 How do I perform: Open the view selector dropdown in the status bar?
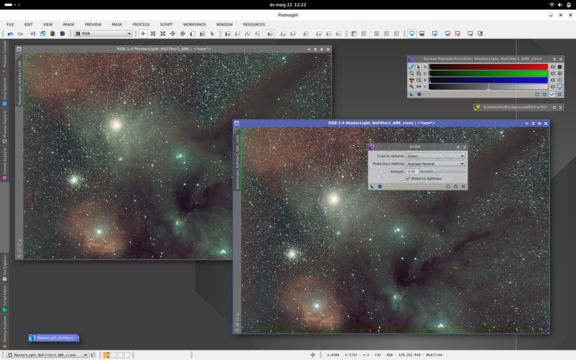(48, 355)
